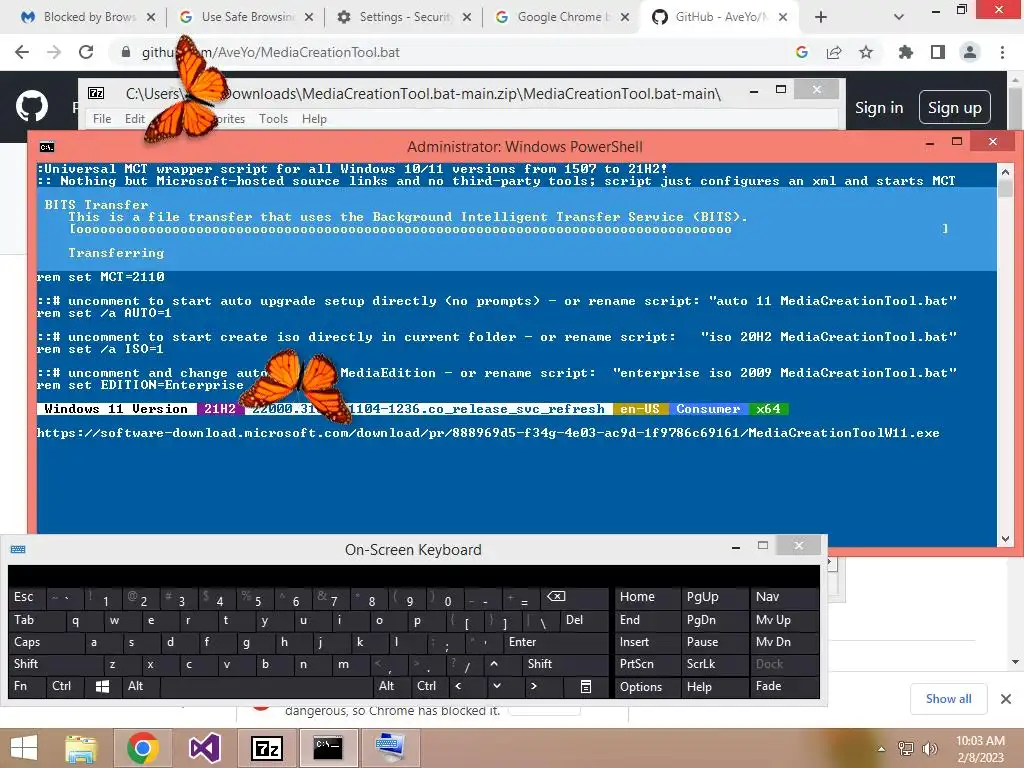The width and height of the screenshot is (1024, 768).
Task: Open PowerShell window system menu icon
Action: click(47, 147)
